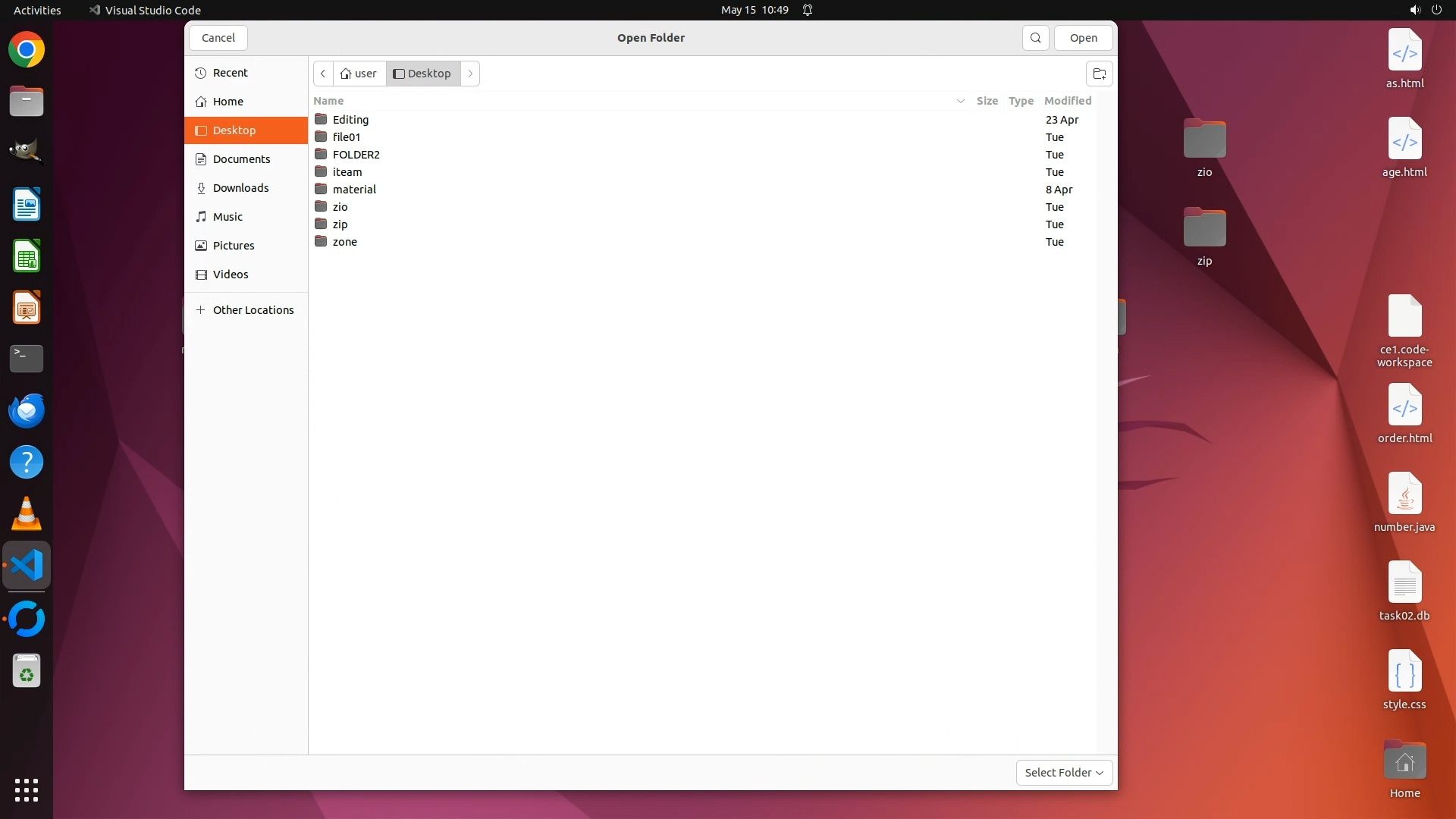Toggle sort order arrow in Name column
1456x819 pixels.
[960, 101]
